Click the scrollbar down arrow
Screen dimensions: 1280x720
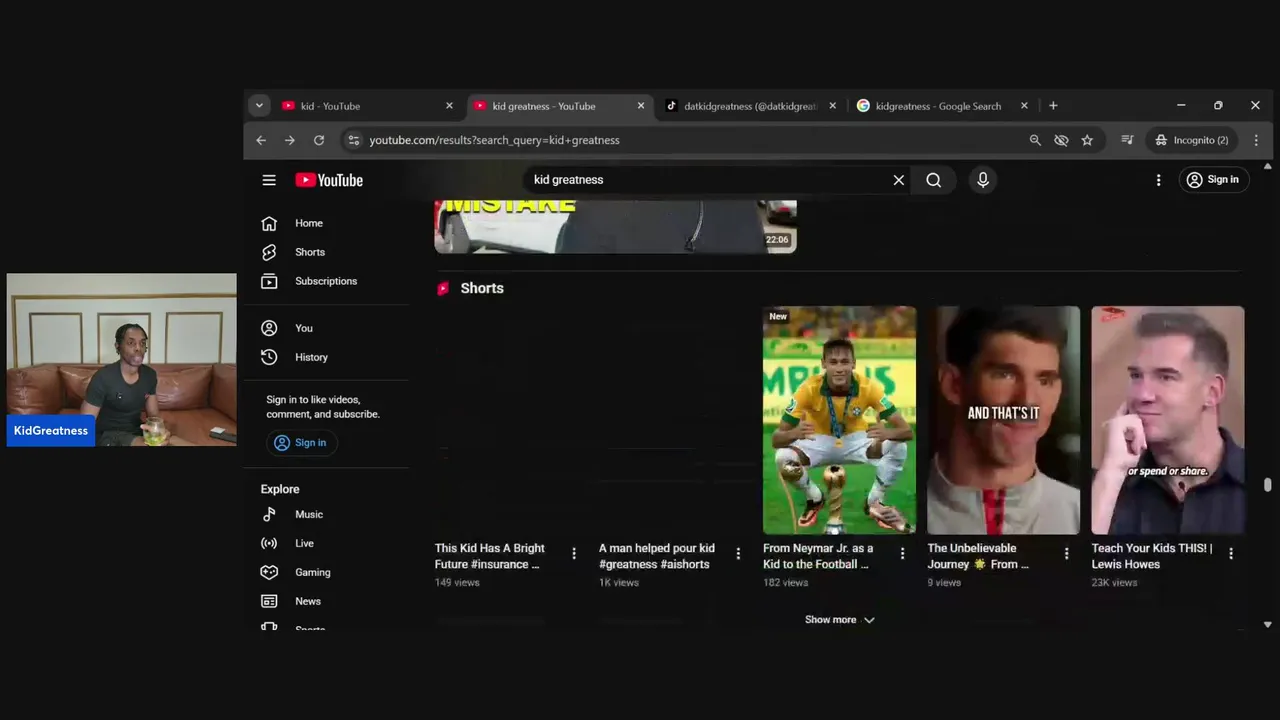tap(1268, 625)
